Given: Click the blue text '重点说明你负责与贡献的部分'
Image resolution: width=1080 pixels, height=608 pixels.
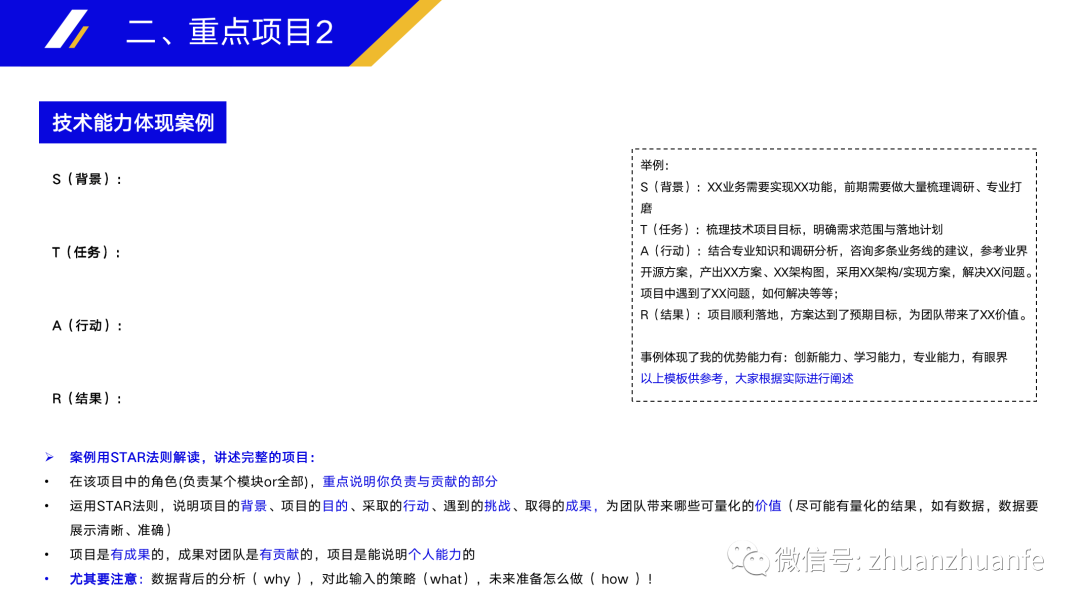Looking at the screenshot, I should (410, 481).
